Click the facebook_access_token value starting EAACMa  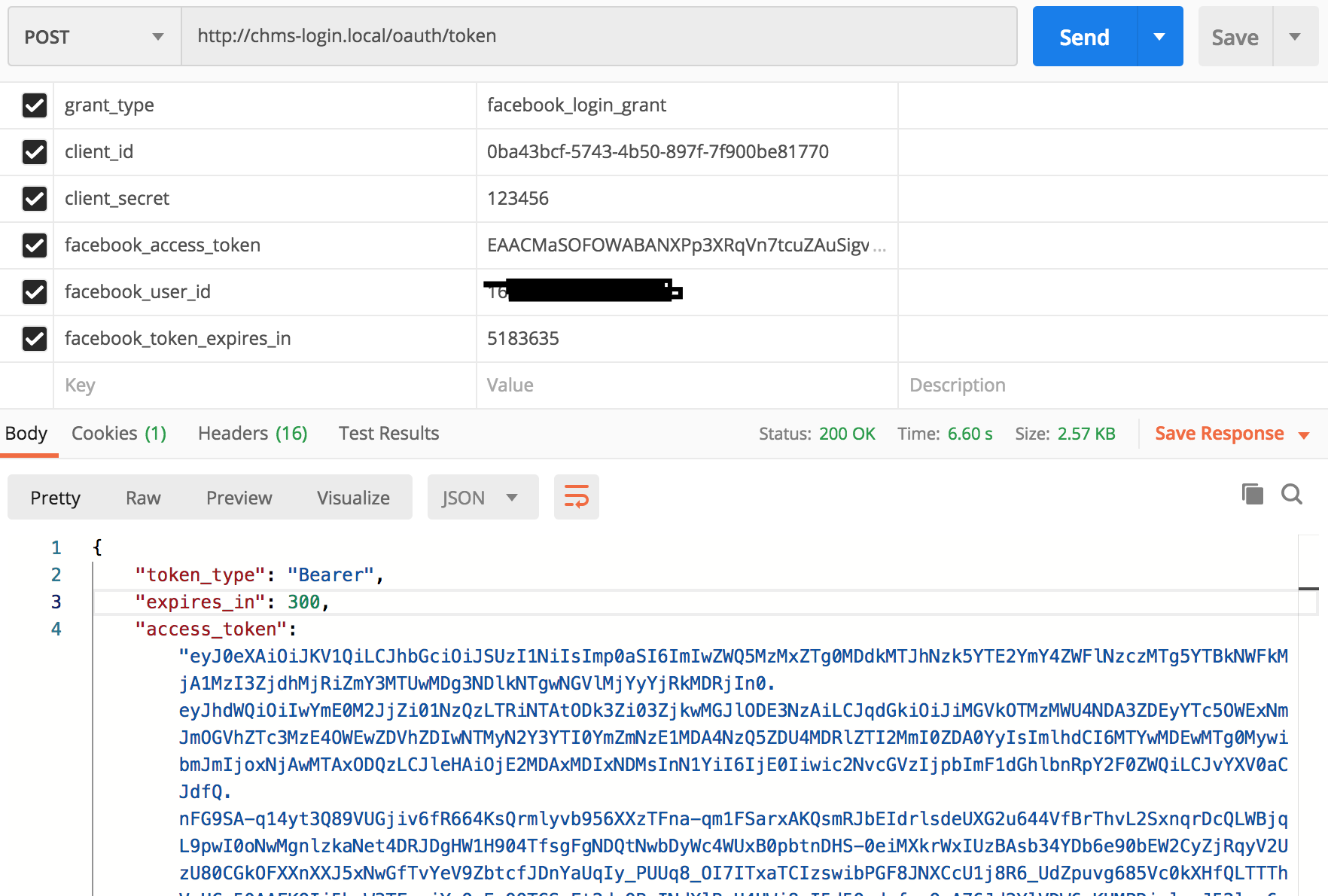point(687,245)
